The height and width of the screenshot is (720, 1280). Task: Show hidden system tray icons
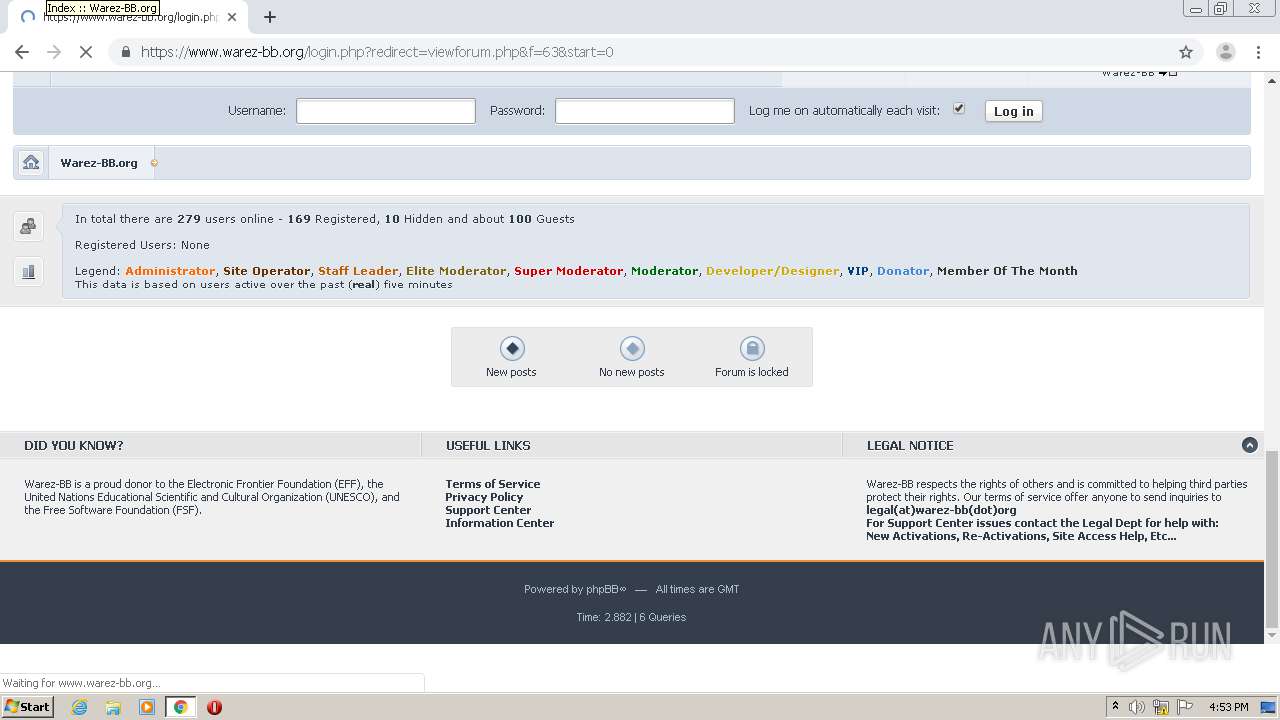pos(1115,707)
